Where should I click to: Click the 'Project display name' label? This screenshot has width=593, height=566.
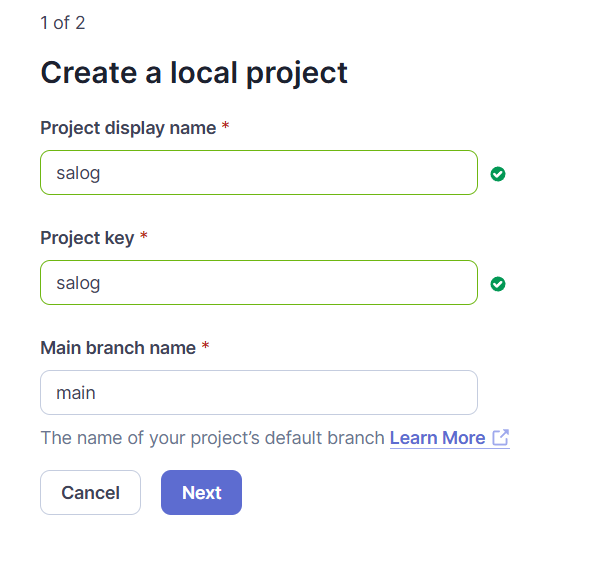(128, 128)
